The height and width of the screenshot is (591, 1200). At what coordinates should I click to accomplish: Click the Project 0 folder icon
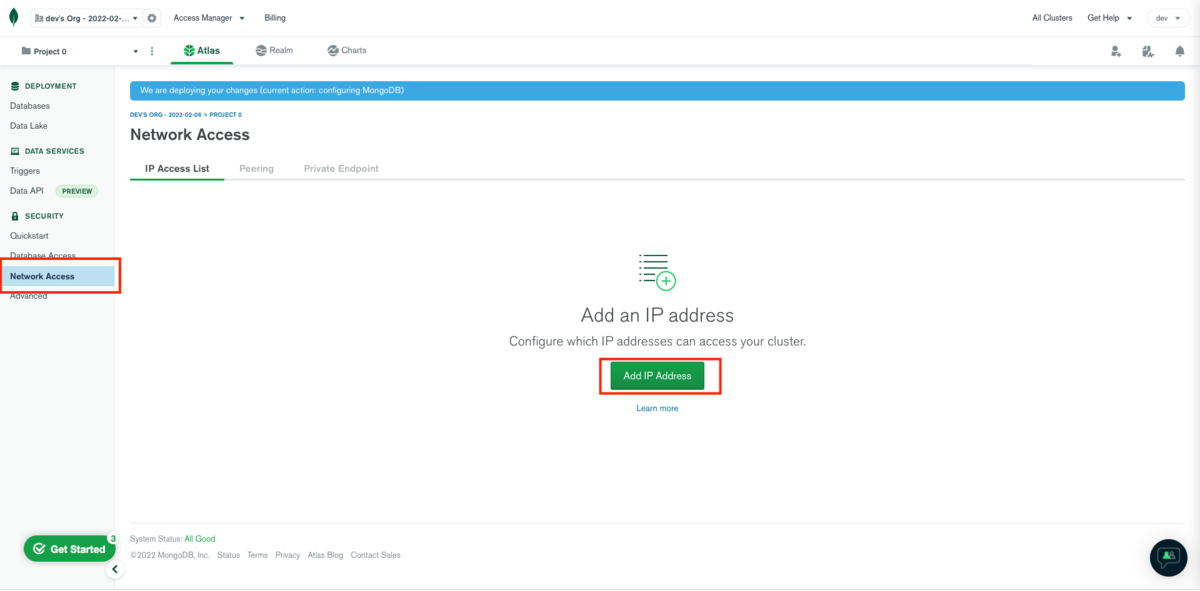(x=26, y=51)
